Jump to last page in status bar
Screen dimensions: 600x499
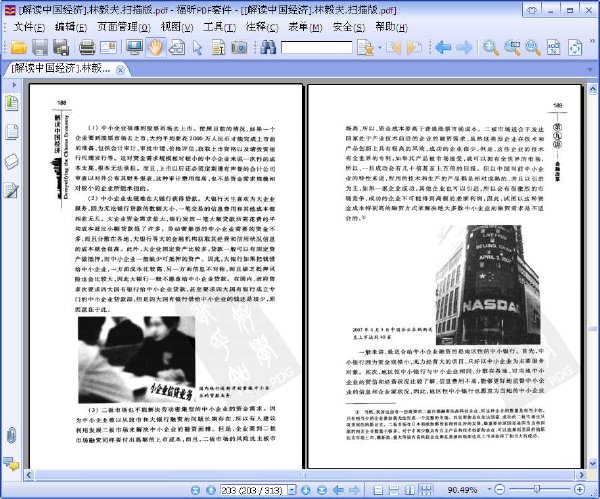pos(322,490)
